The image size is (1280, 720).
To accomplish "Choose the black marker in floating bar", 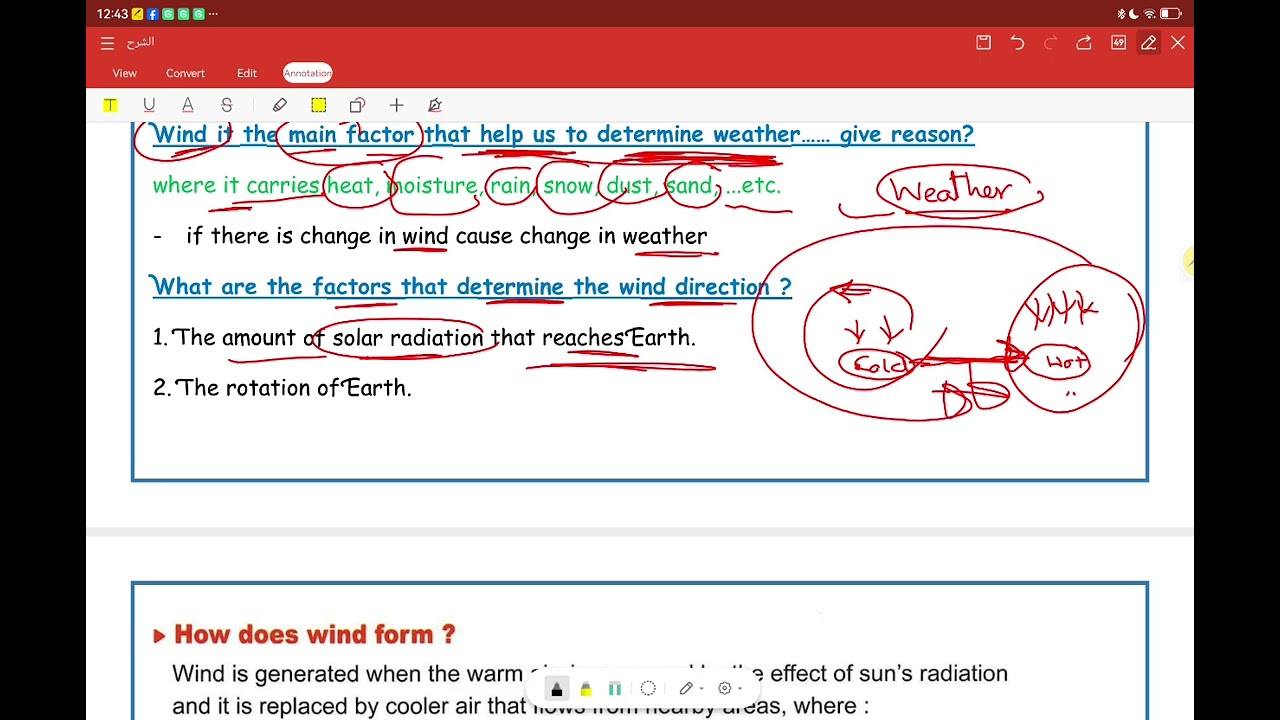I will [557, 688].
